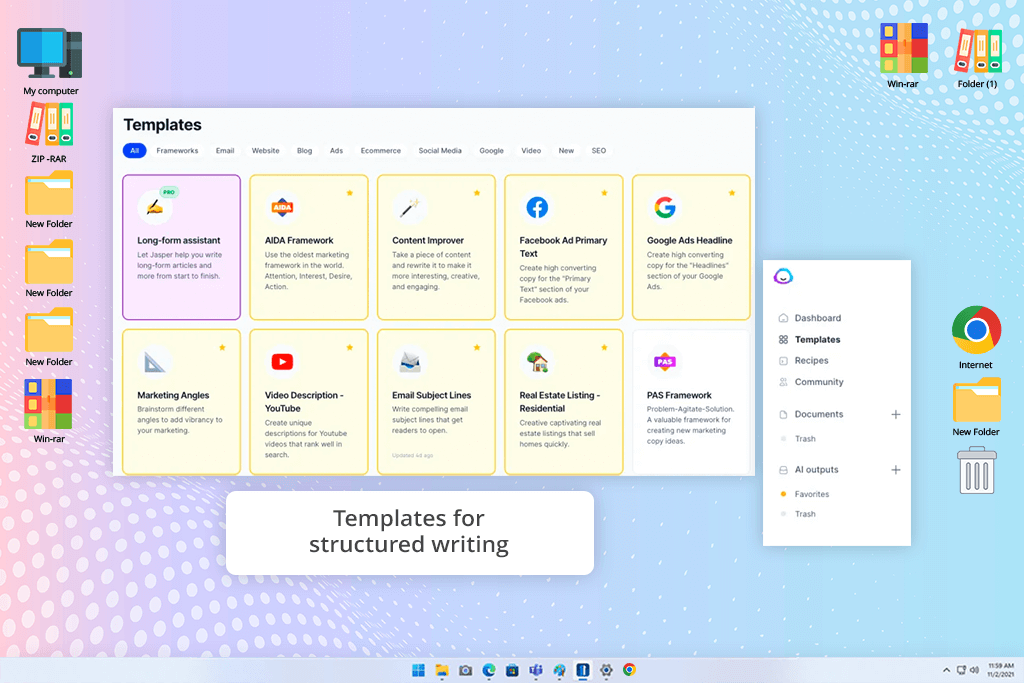This screenshot has height=683, width=1024.
Task: Select the Blog filter tab
Action: pyautogui.click(x=304, y=150)
